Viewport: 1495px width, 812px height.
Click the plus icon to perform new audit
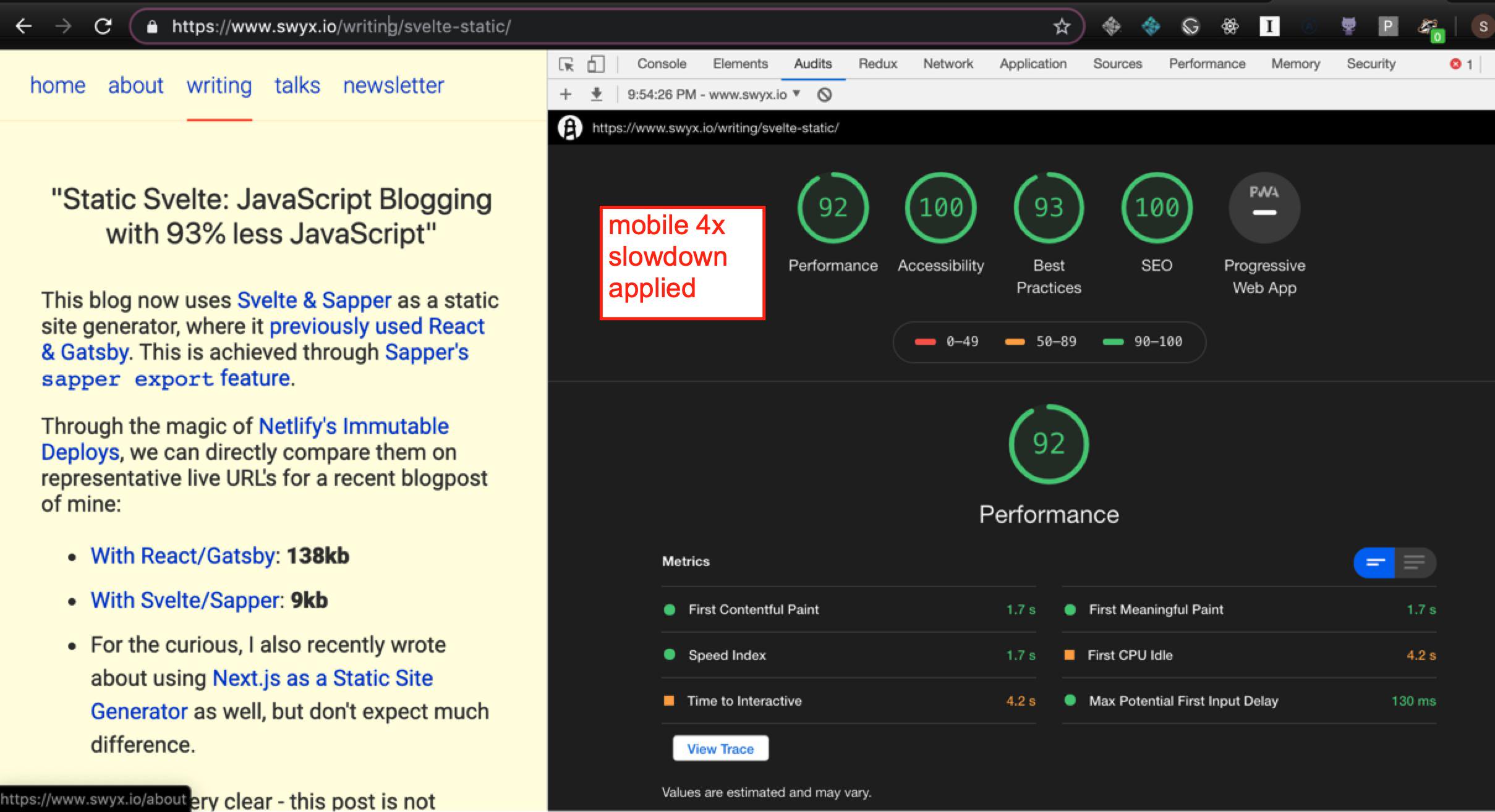pos(565,95)
